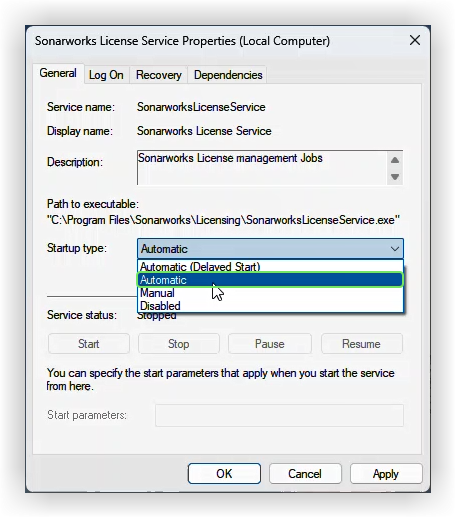Confirm changes with OK button
The image size is (456, 518).
click(x=224, y=474)
